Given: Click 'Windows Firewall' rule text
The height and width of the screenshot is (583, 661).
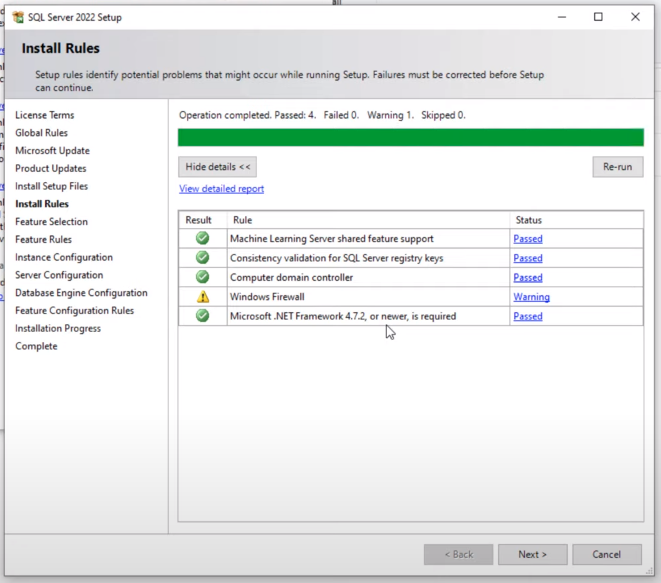Looking at the screenshot, I should click(267, 297).
